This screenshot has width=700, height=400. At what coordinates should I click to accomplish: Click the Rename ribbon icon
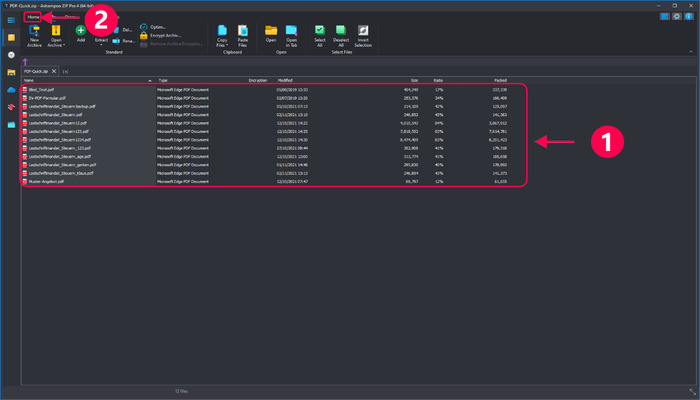(116, 41)
